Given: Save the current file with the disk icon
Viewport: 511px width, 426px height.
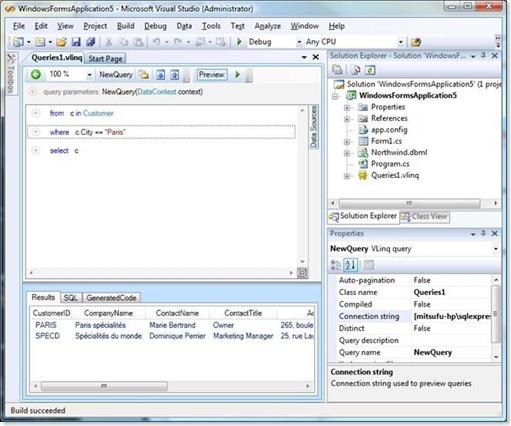Looking at the screenshot, I should 76,42.
